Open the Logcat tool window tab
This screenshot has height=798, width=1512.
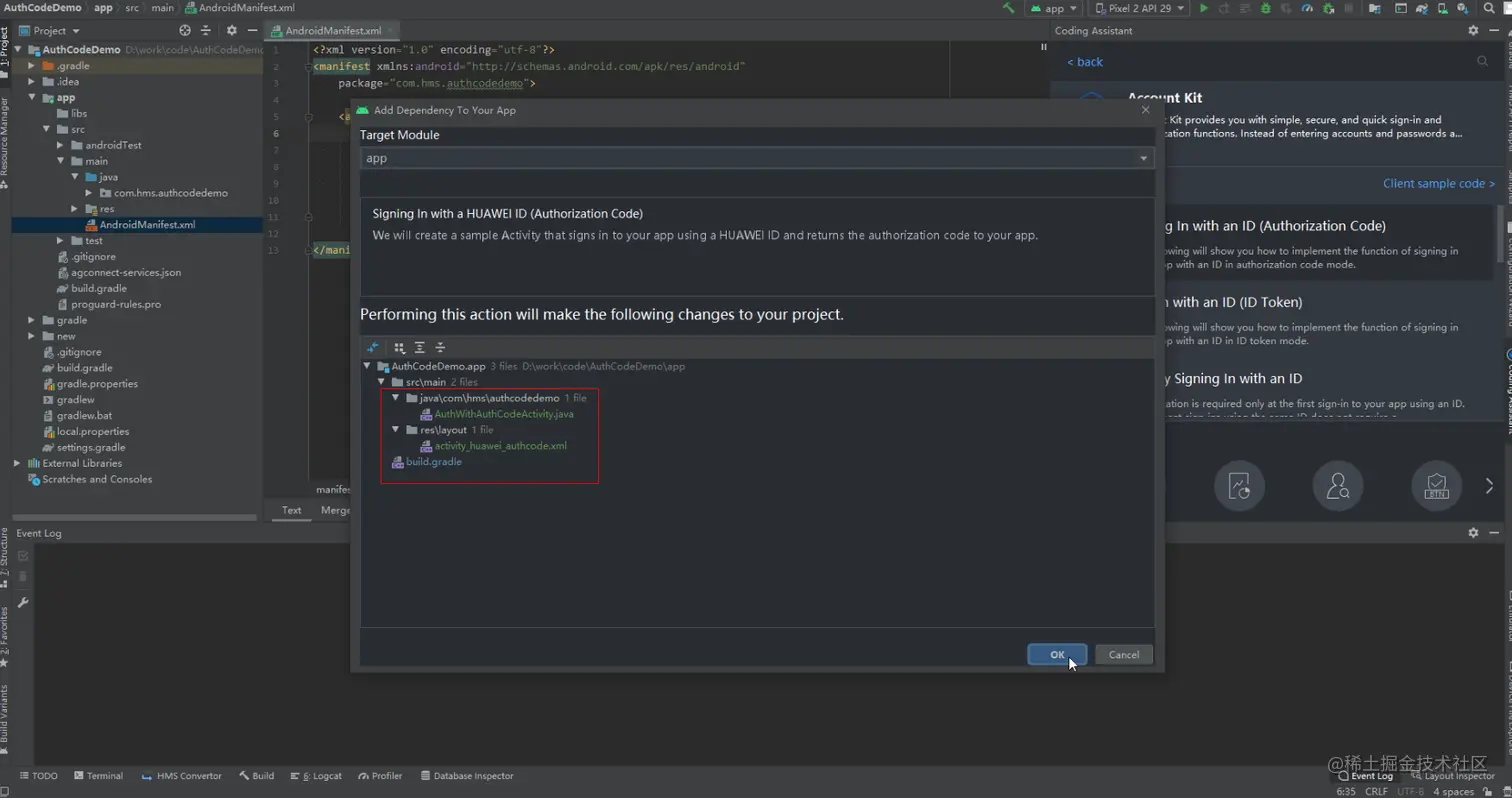pyautogui.click(x=316, y=776)
